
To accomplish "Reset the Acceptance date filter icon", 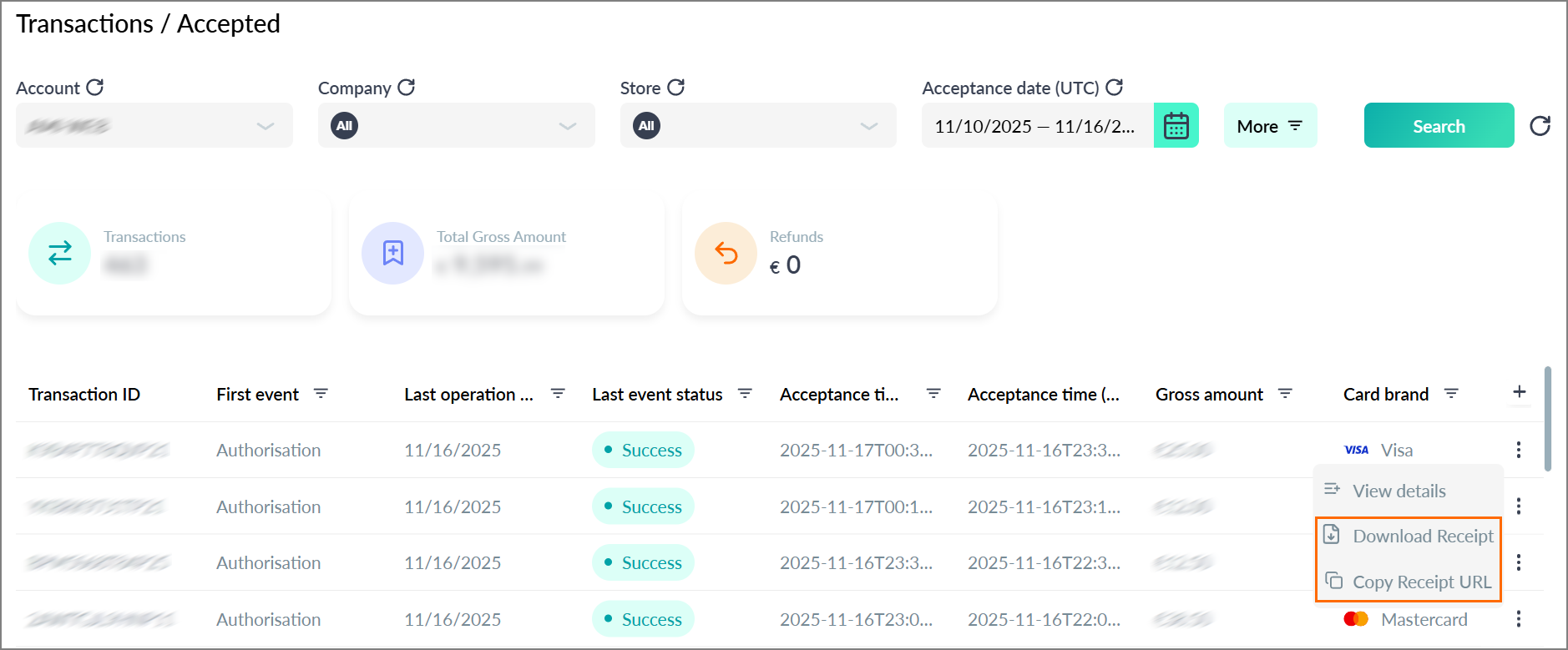I will [1115, 87].
